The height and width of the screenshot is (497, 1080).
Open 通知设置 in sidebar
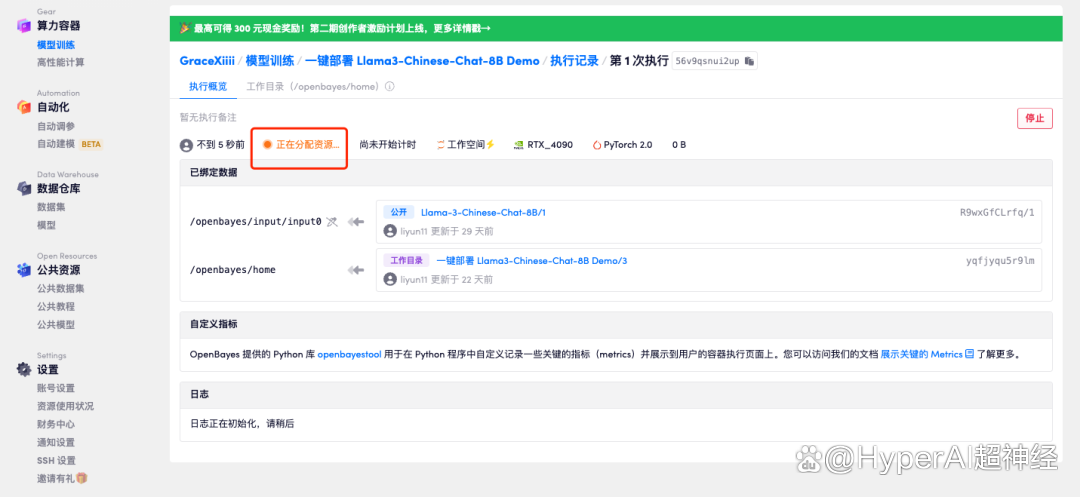[x=56, y=443]
